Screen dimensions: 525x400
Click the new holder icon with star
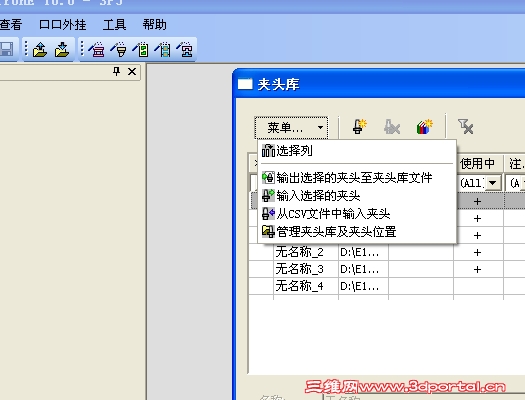[x=360, y=127]
